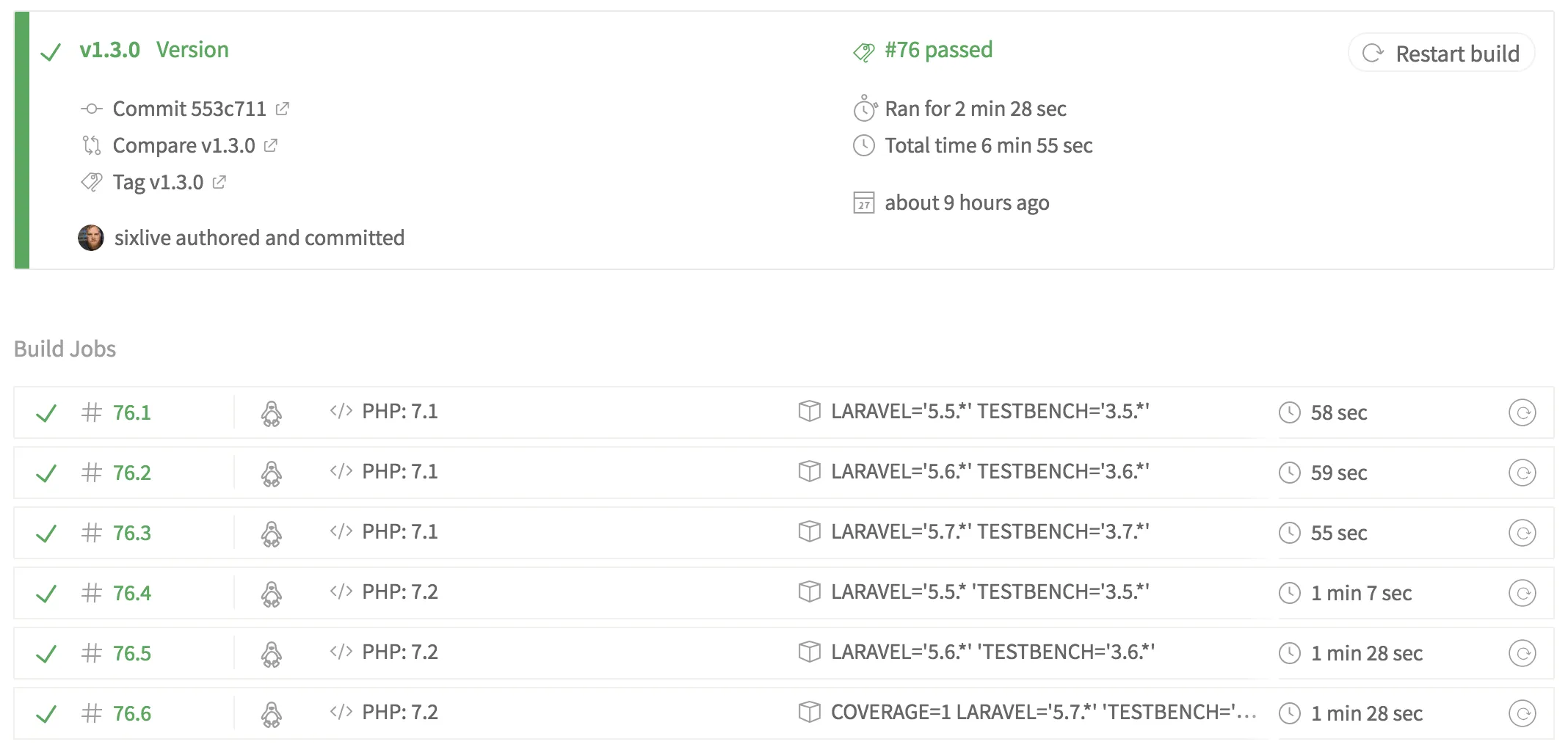Restart job 76.6 via its circular icon
This screenshot has width=1568, height=750.
click(1522, 713)
